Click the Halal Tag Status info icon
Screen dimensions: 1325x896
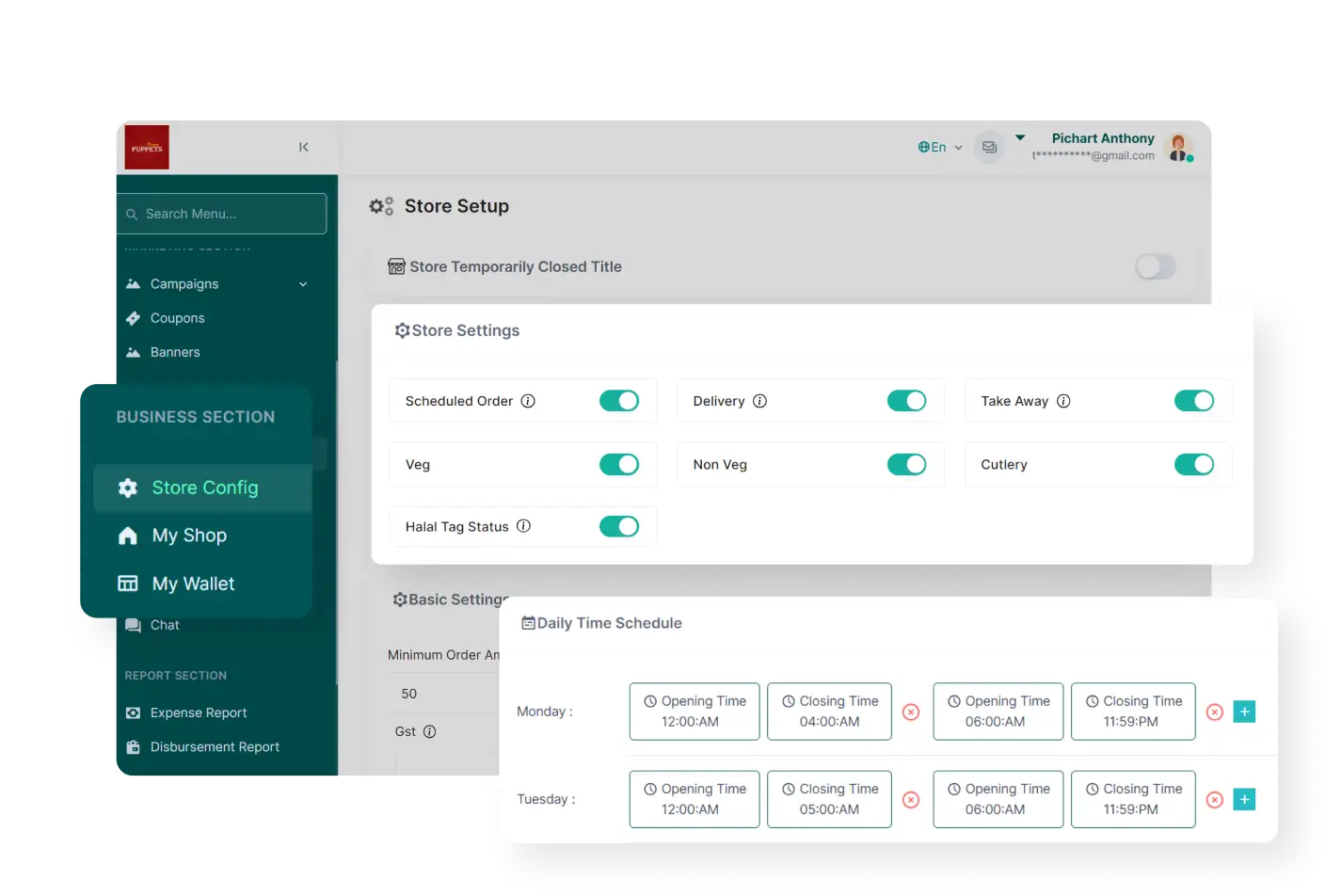click(x=524, y=526)
